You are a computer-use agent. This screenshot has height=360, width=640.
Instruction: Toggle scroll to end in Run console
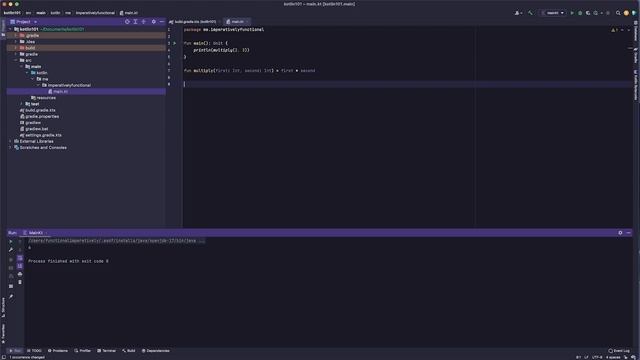coord(20,266)
